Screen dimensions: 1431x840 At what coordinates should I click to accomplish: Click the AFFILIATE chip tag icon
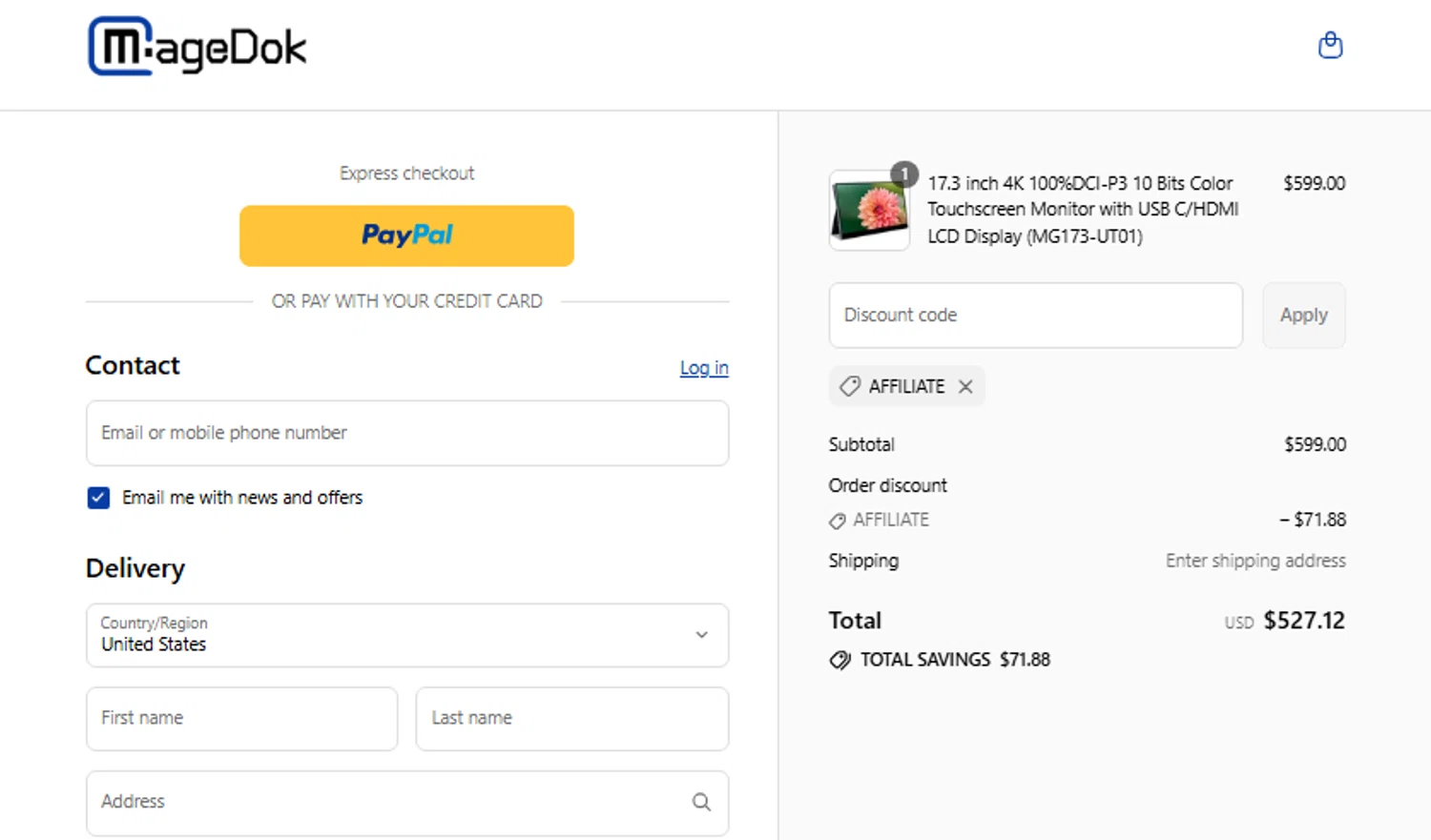click(x=849, y=386)
